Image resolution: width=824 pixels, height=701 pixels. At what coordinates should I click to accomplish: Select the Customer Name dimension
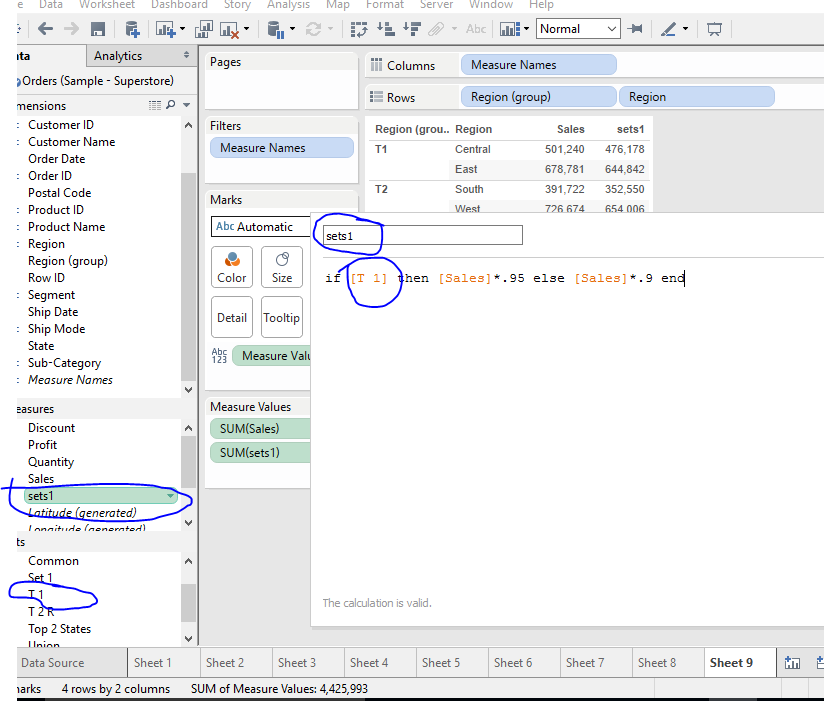[x=71, y=142]
